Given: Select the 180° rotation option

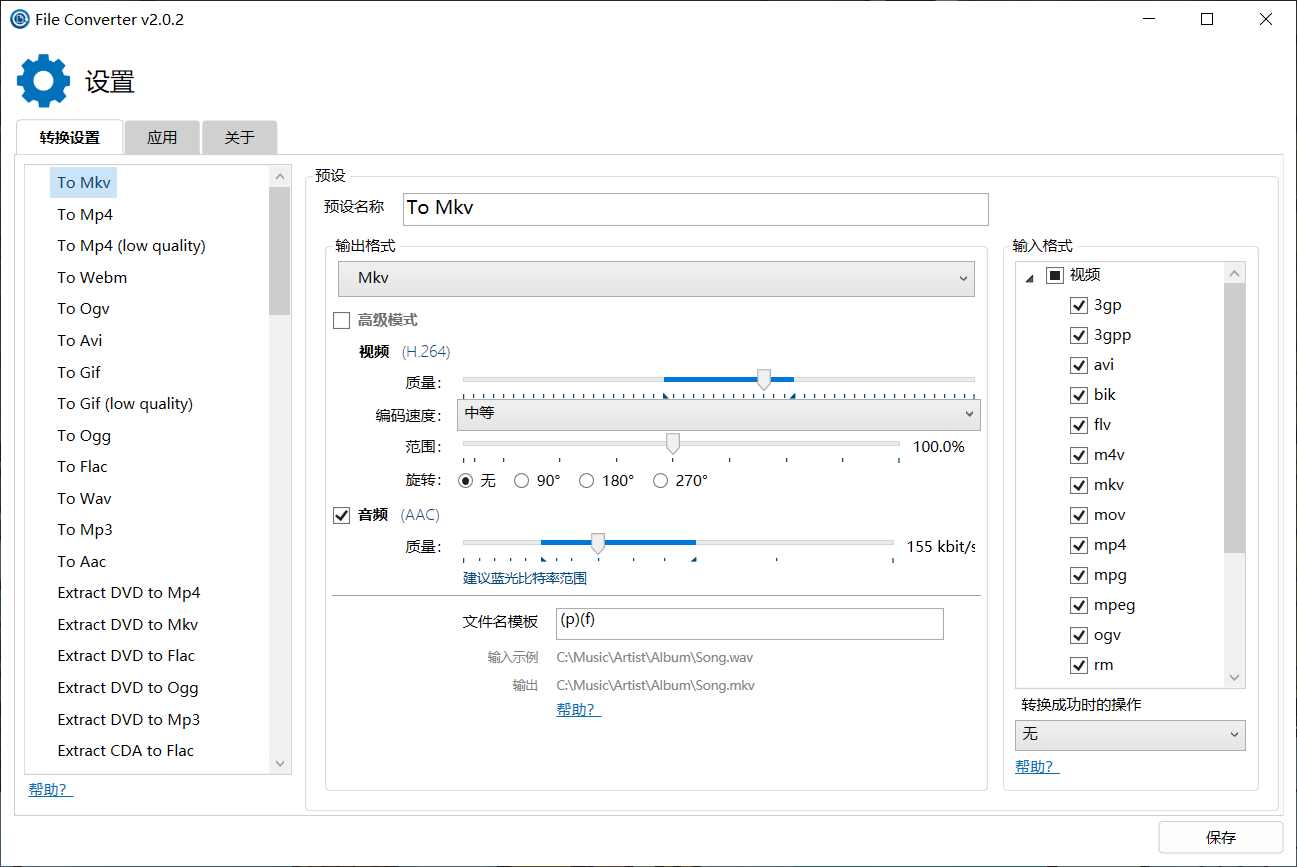Looking at the screenshot, I should pyautogui.click(x=587, y=480).
